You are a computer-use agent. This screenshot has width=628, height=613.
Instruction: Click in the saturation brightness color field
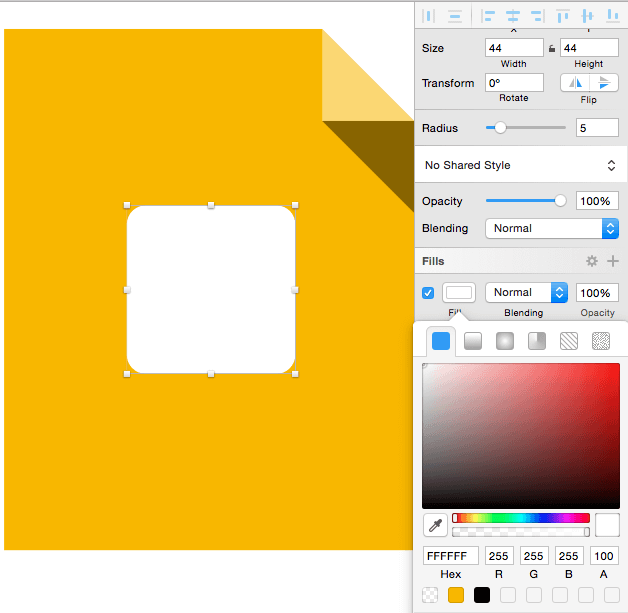(521, 436)
